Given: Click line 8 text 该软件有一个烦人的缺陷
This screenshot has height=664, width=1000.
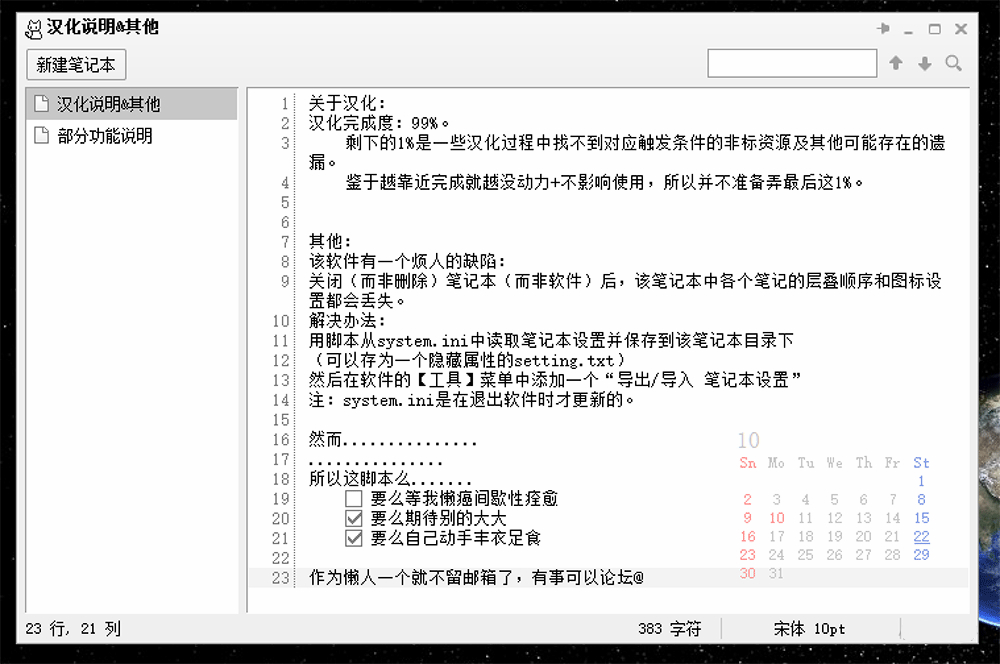Looking at the screenshot, I should tap(407, 262).
